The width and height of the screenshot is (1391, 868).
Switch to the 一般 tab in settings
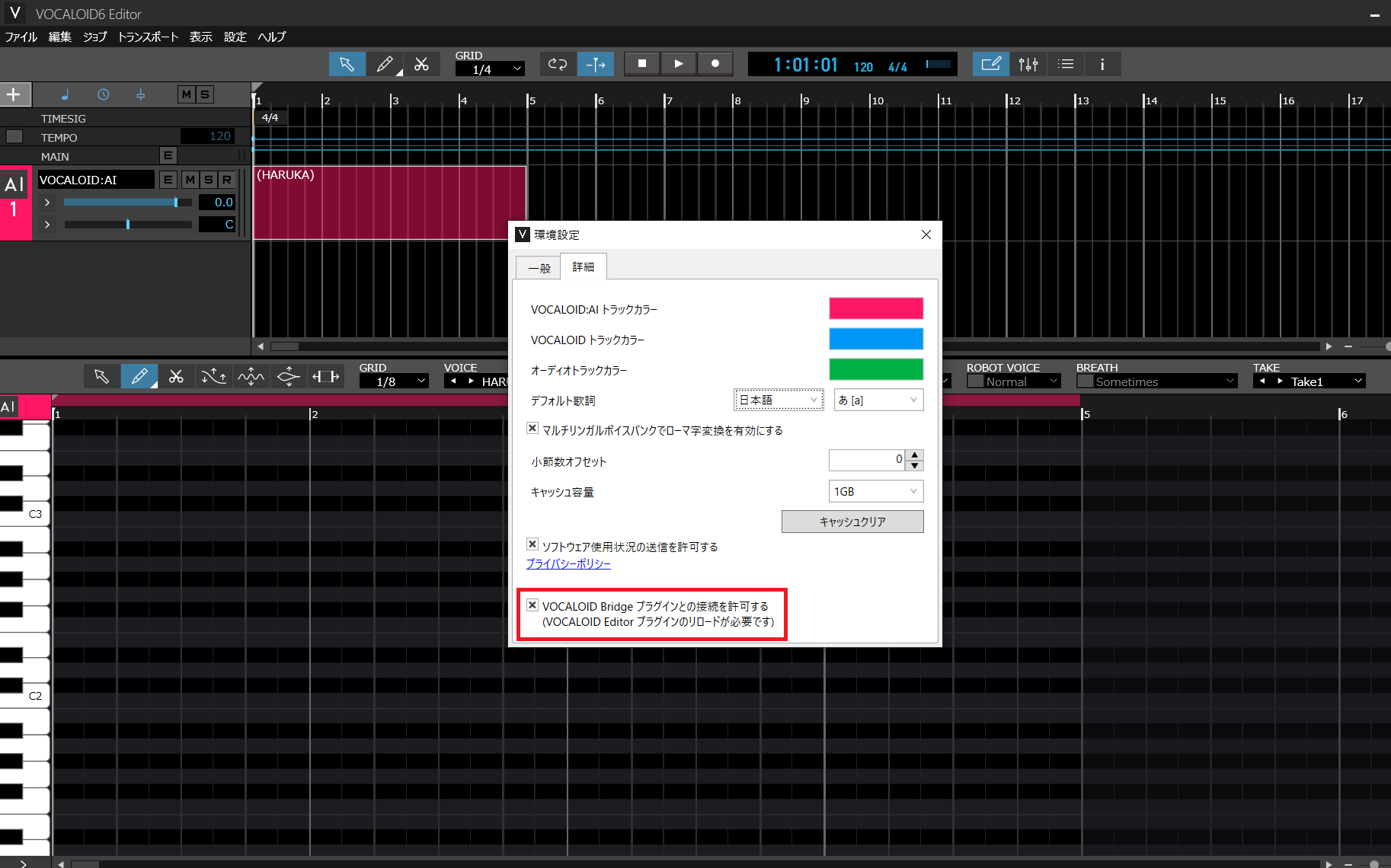[538, 266]
